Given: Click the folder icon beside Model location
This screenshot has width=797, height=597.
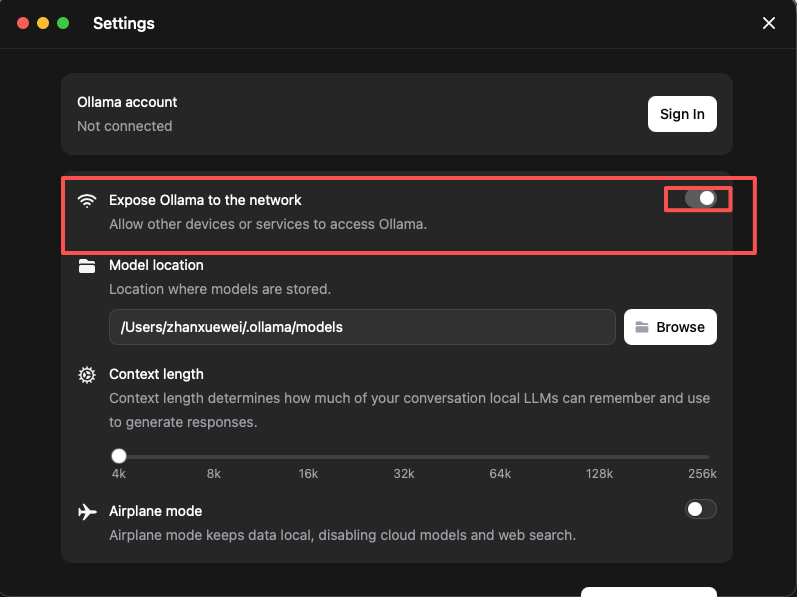Looking at the screenshot, I should 87,266.
